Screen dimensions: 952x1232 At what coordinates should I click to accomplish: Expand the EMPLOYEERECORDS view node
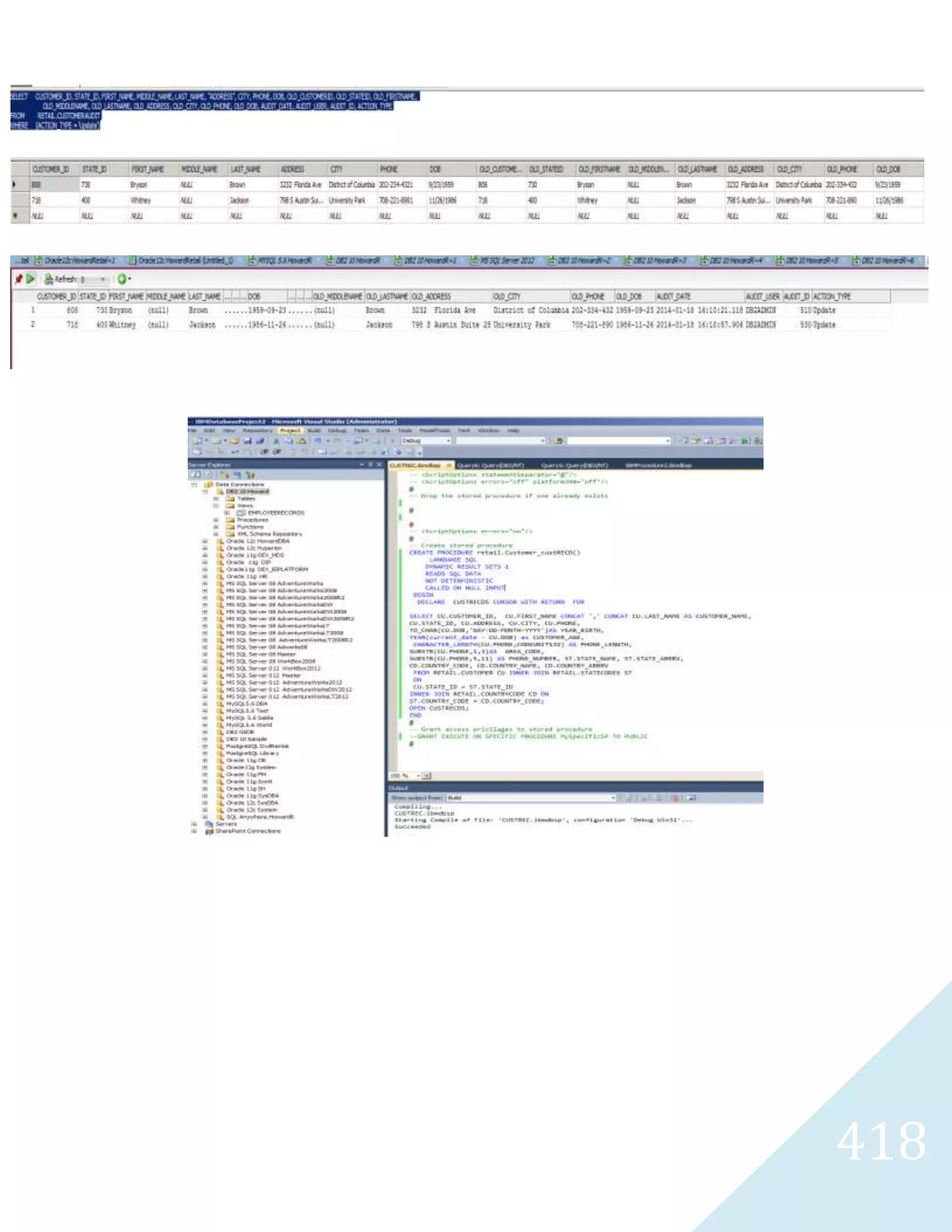pos(227,513)
